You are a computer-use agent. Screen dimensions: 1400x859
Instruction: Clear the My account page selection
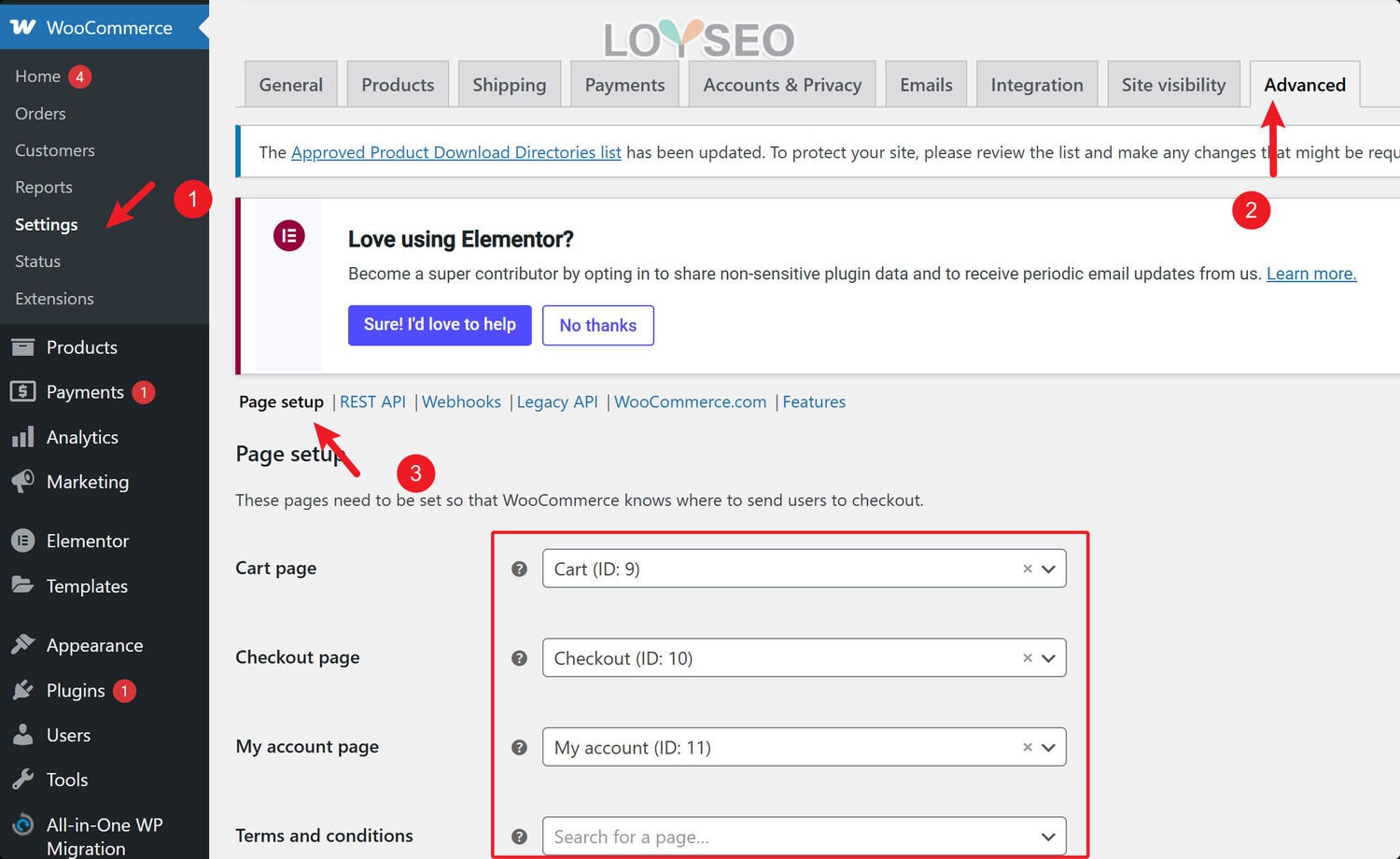click(x=1027, y=747)
